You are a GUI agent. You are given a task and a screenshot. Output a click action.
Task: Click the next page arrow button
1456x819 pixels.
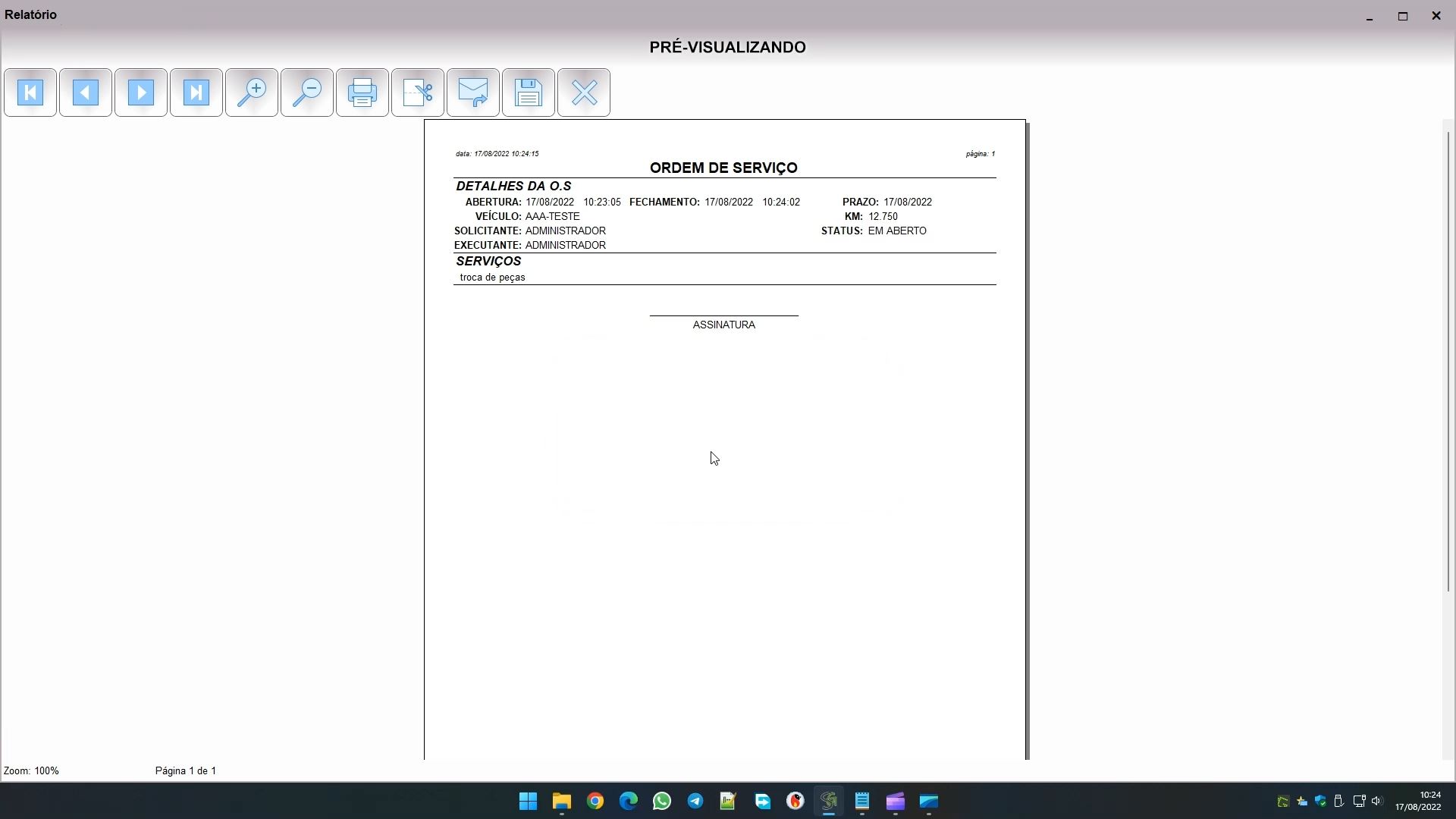point(141,93)
